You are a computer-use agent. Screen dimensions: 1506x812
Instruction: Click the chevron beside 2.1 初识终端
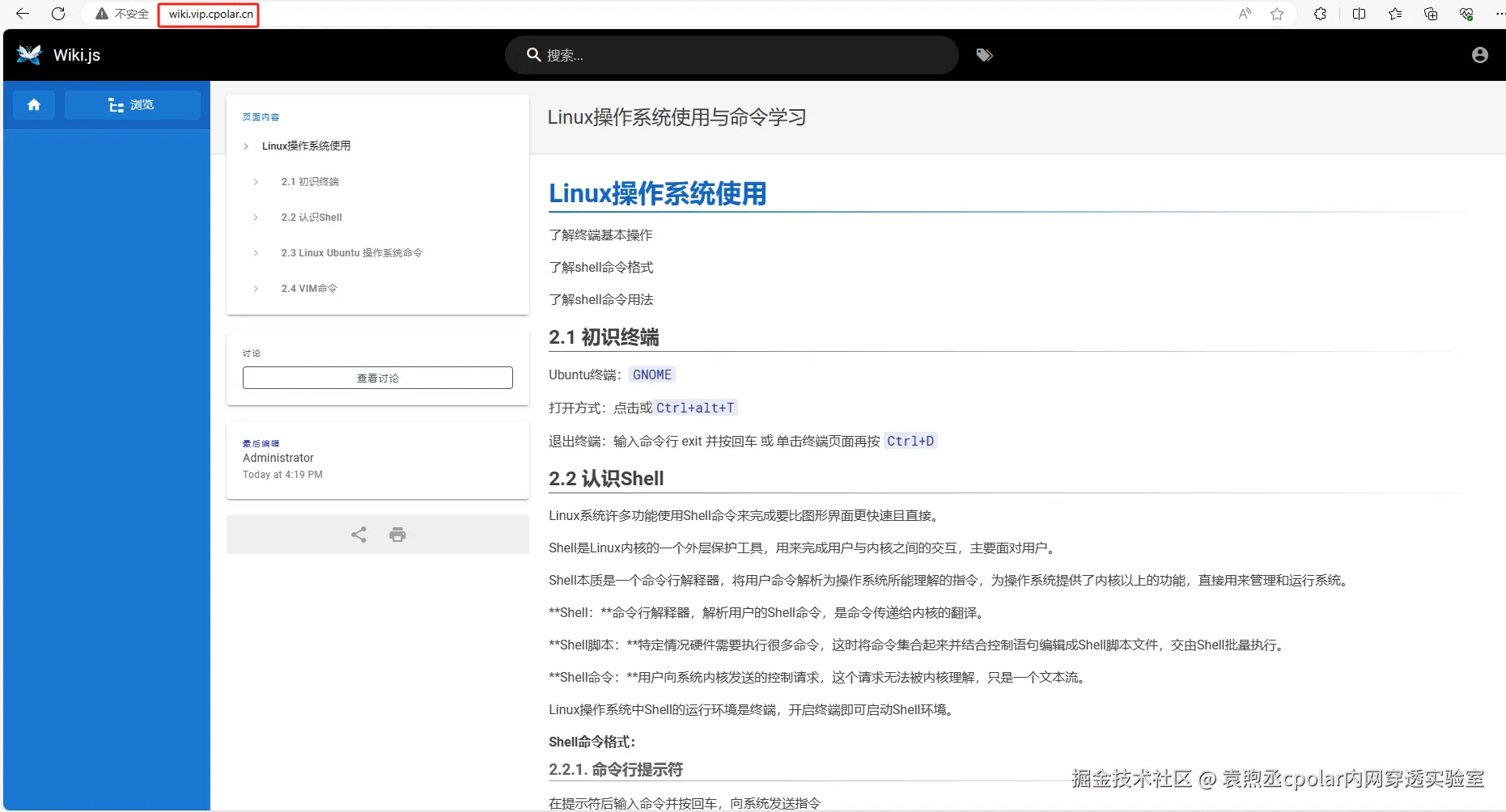(x=256, y=182)
